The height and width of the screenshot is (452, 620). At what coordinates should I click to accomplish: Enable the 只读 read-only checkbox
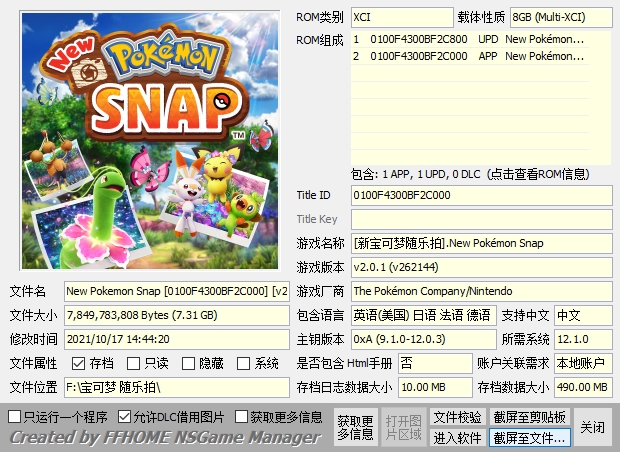tap(134, 363)
